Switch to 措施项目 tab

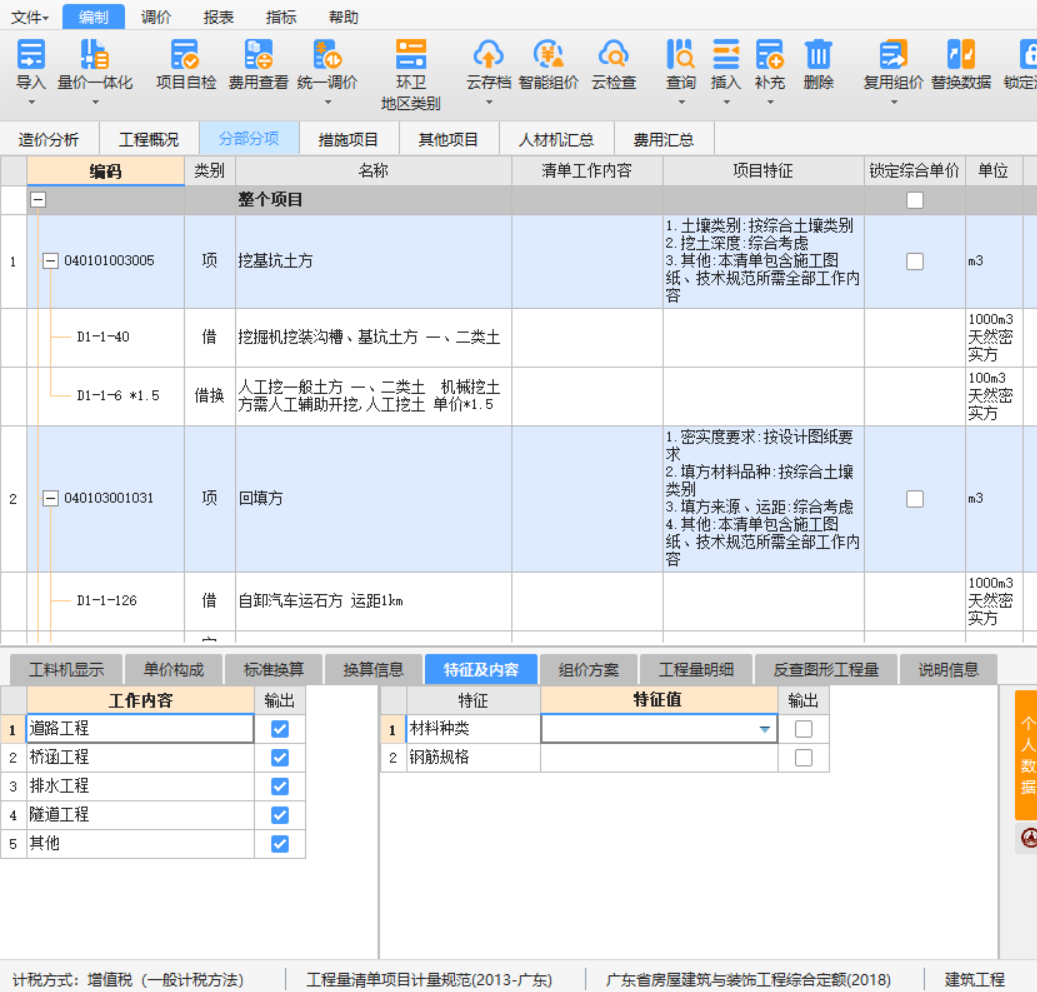[x=348, y=139]
